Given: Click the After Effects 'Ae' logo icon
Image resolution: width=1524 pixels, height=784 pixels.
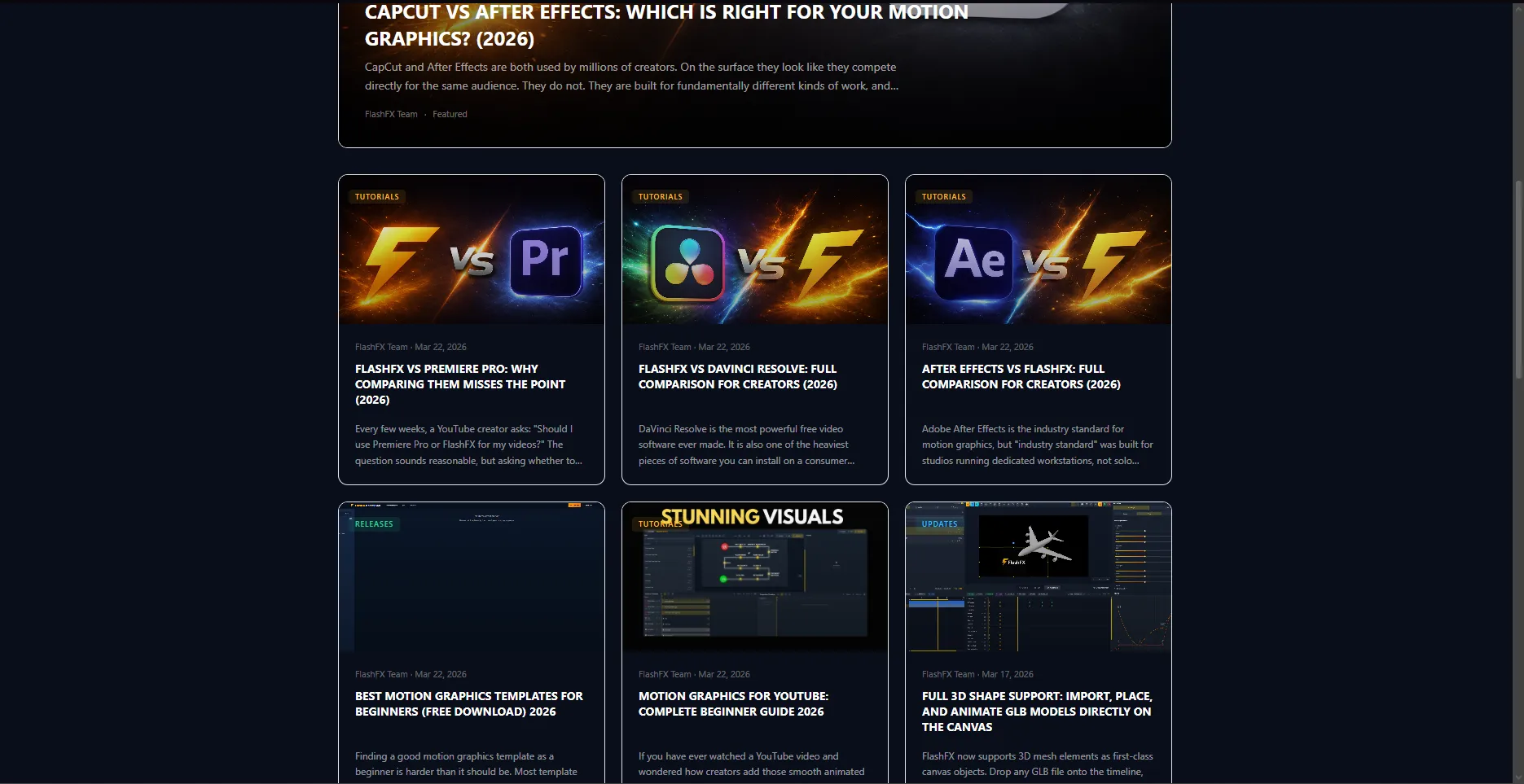Looking at the screenshot, I should pyautogui.click(x=974, y=261).
